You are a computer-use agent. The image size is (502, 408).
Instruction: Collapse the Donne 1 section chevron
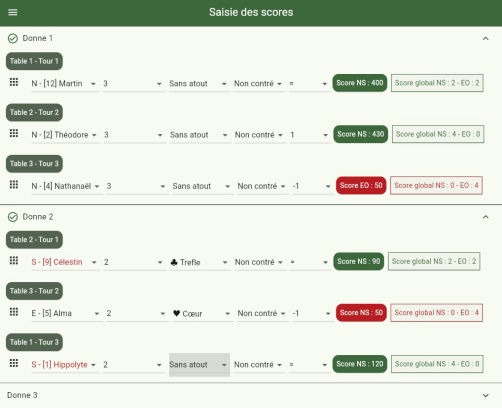485,39
